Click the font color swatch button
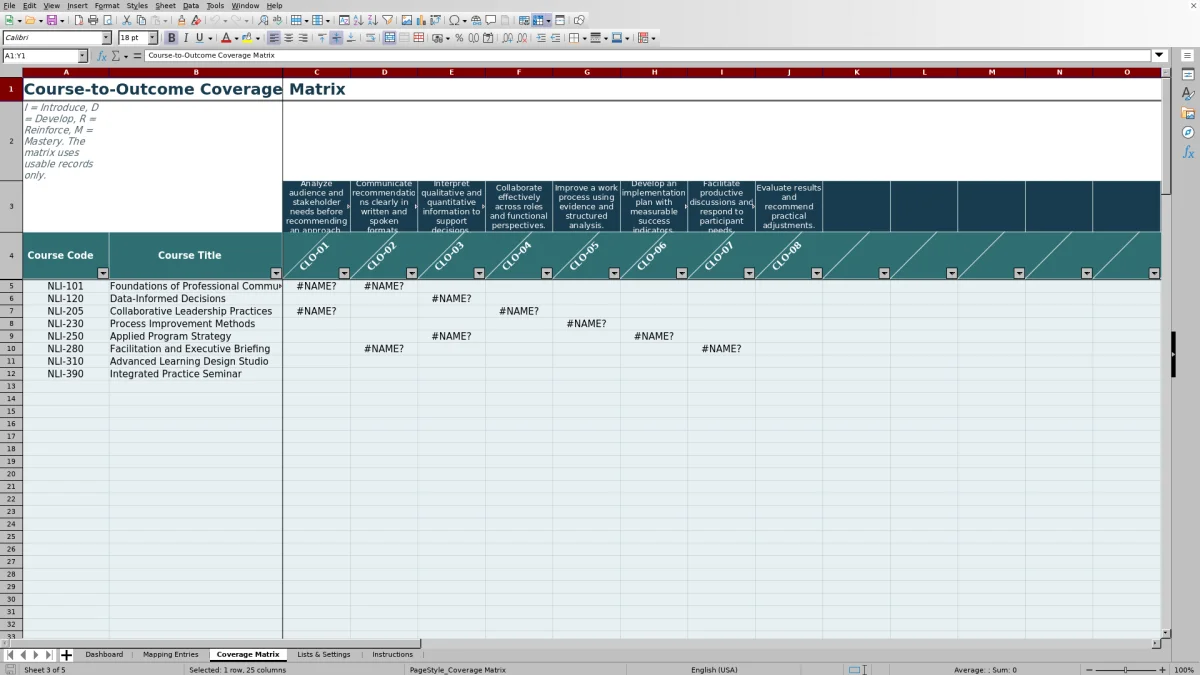Screen dimensions: 1200x675 [226, 38]
